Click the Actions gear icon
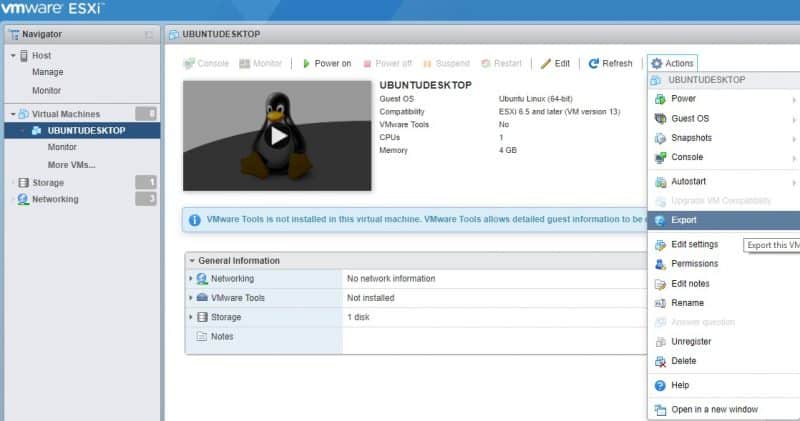Image resolution: width=800 pixels, height=421 pixels. coord(656,64)
